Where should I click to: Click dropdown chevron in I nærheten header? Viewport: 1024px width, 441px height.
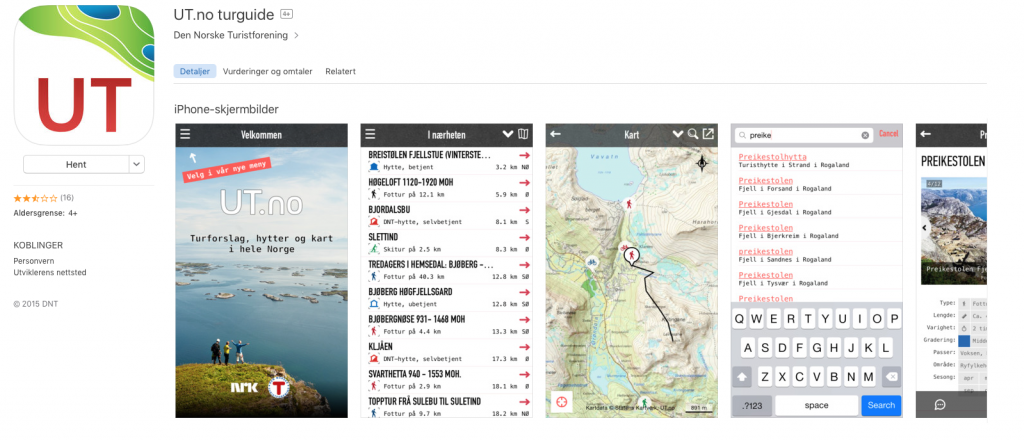(508, 134)
